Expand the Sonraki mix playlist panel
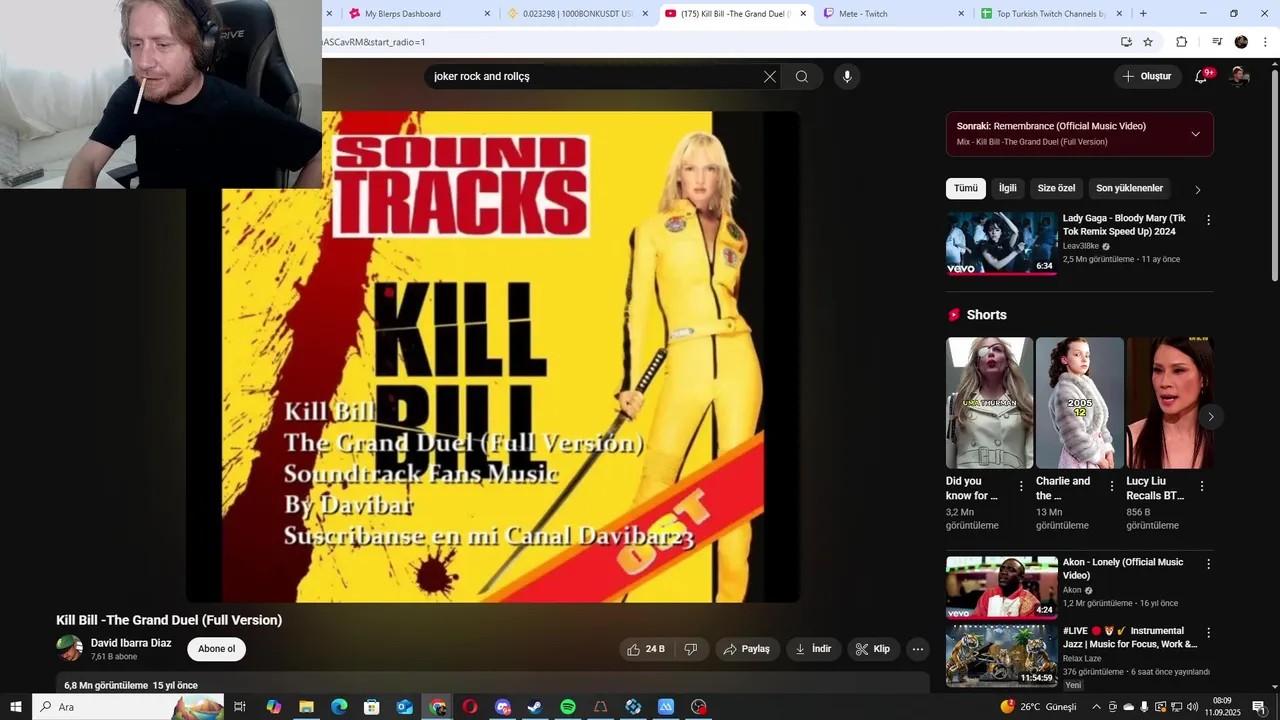 [x=1195, y=134]
